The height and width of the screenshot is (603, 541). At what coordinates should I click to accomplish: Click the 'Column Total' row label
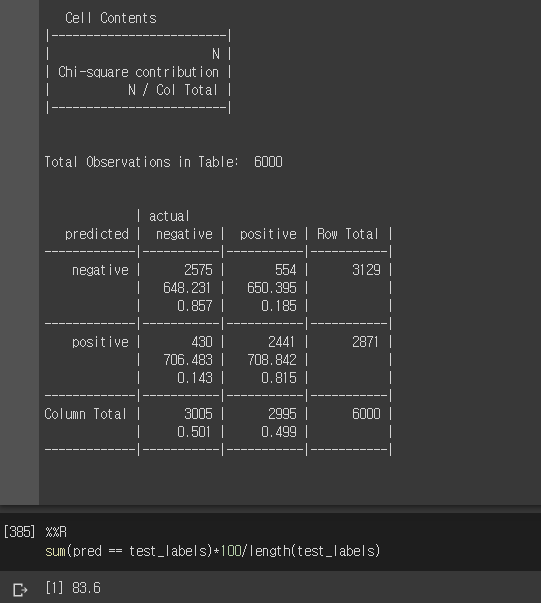pyautogui.click(x=85, y=414)
